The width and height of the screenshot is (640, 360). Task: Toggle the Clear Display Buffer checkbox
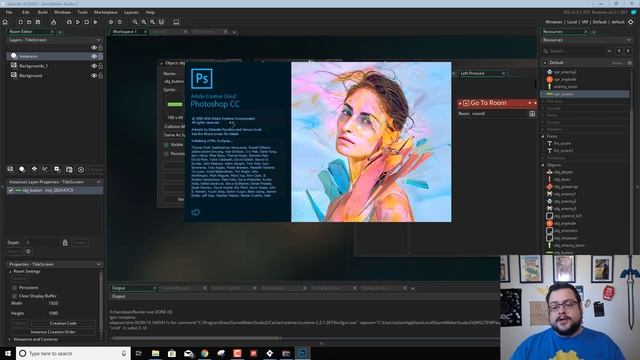click(14, 296)
